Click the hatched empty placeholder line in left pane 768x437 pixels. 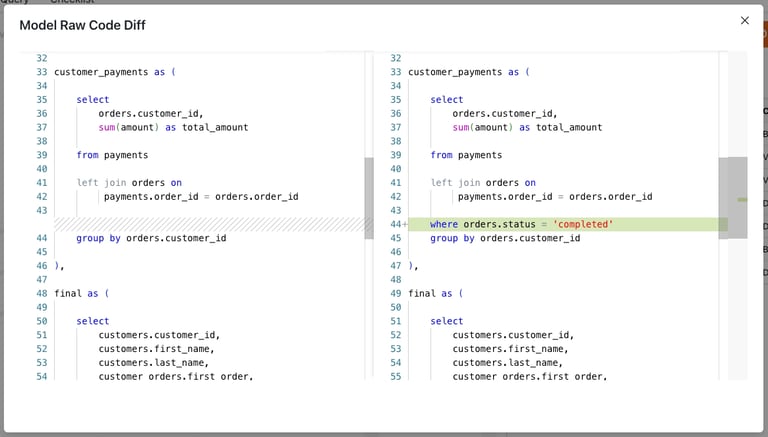click(x=210, y=224)
